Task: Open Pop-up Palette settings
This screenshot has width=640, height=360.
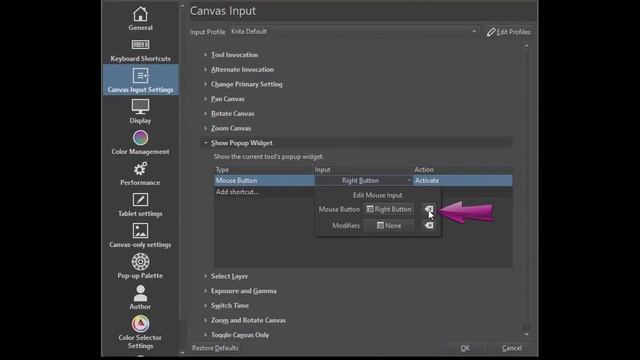Action: point(140,266)
